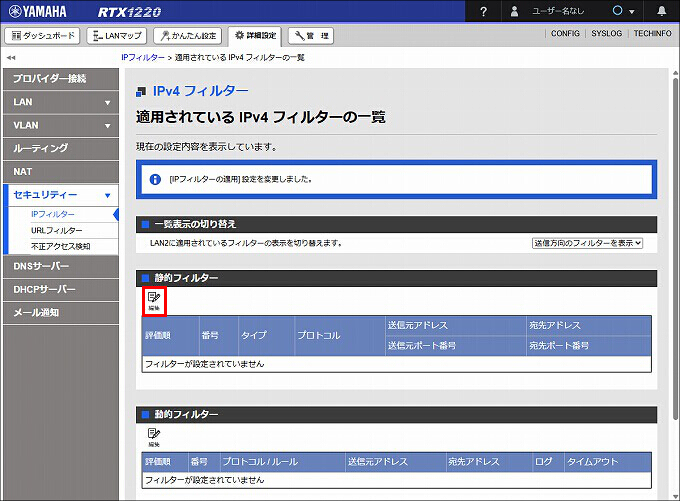The width and height of the screenshot is (680, 501).
Task: Click the Yamaha logo
Action: pyautogui.click(x=38, y=11)
